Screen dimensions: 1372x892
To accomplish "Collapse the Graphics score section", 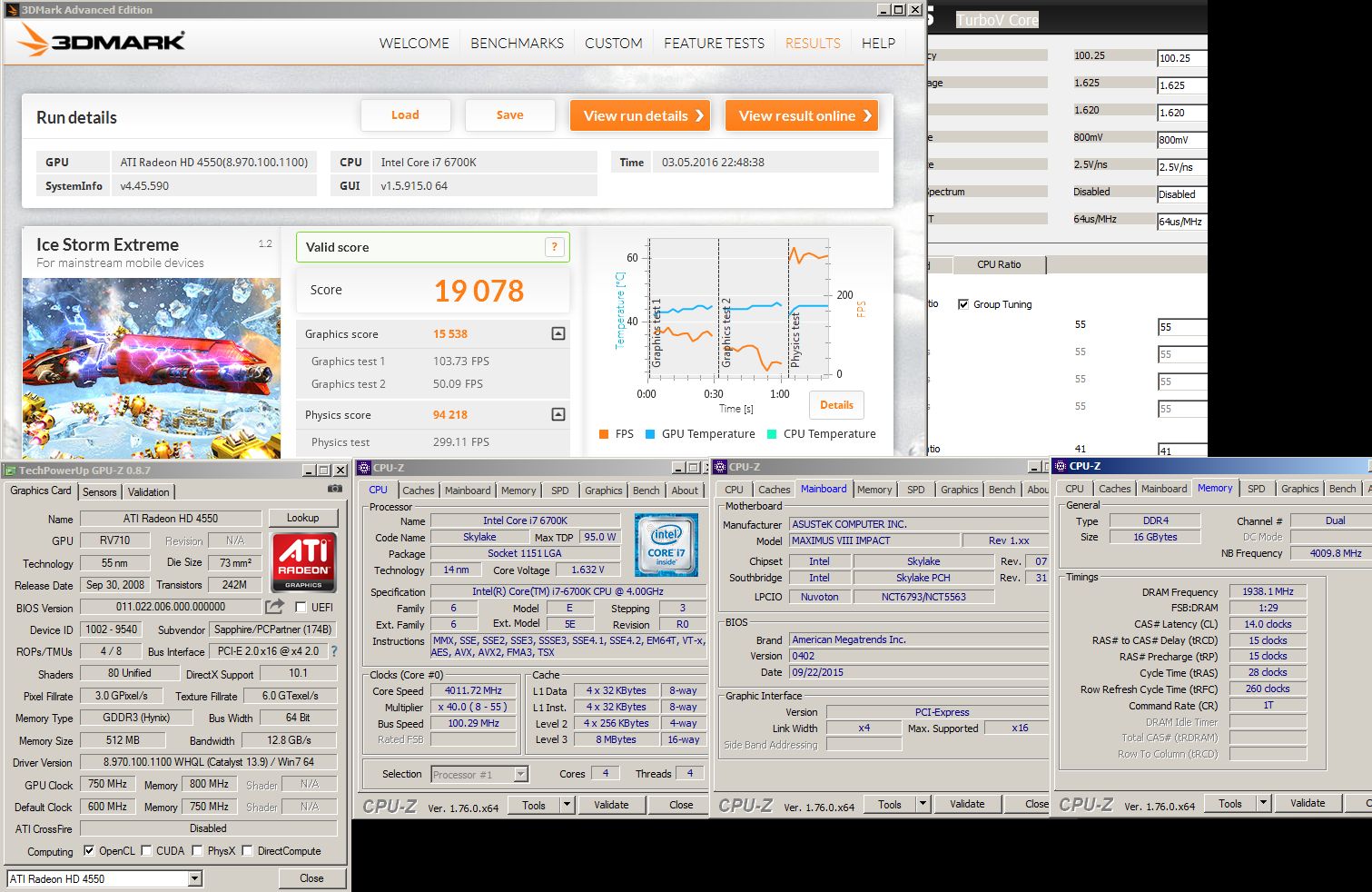I will [558, 333].
